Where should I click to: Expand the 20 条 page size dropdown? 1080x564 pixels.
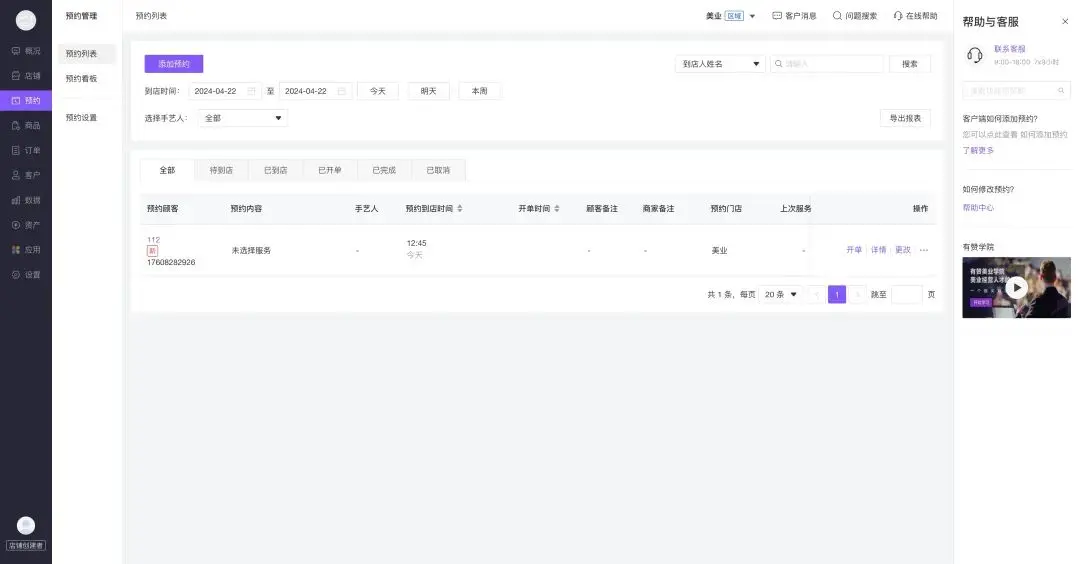coord(780,295)
